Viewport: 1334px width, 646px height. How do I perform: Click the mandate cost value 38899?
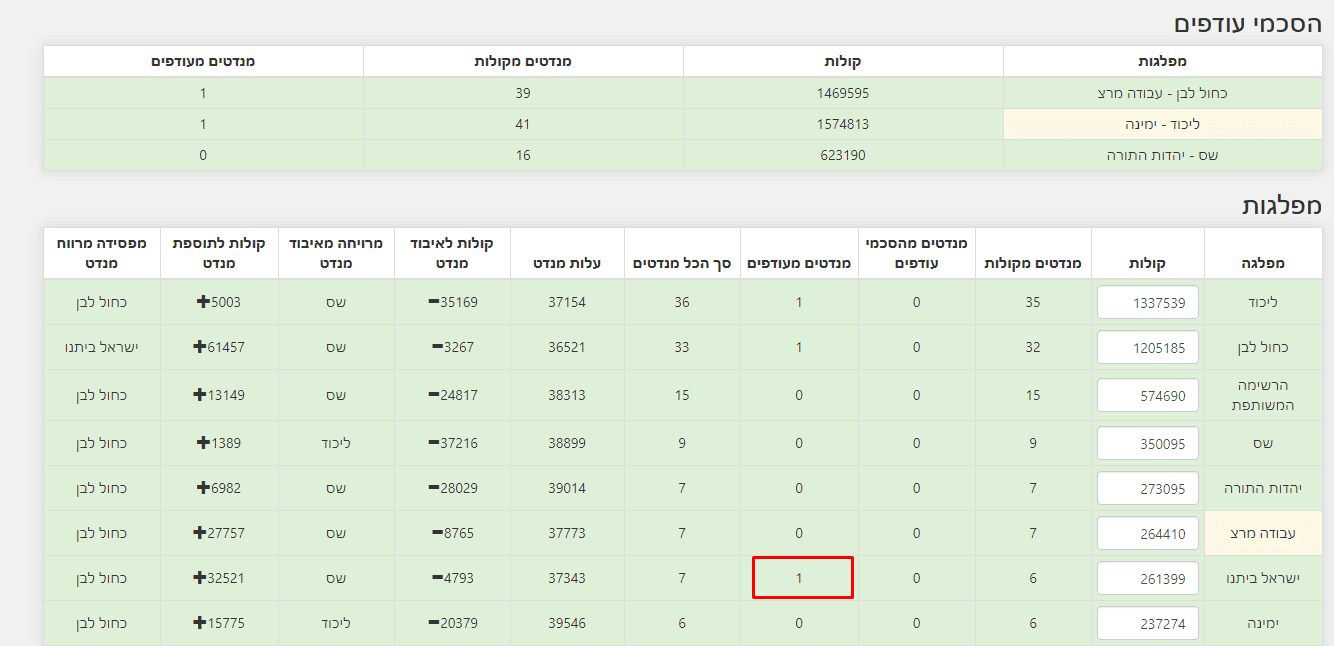pos(567,443)
